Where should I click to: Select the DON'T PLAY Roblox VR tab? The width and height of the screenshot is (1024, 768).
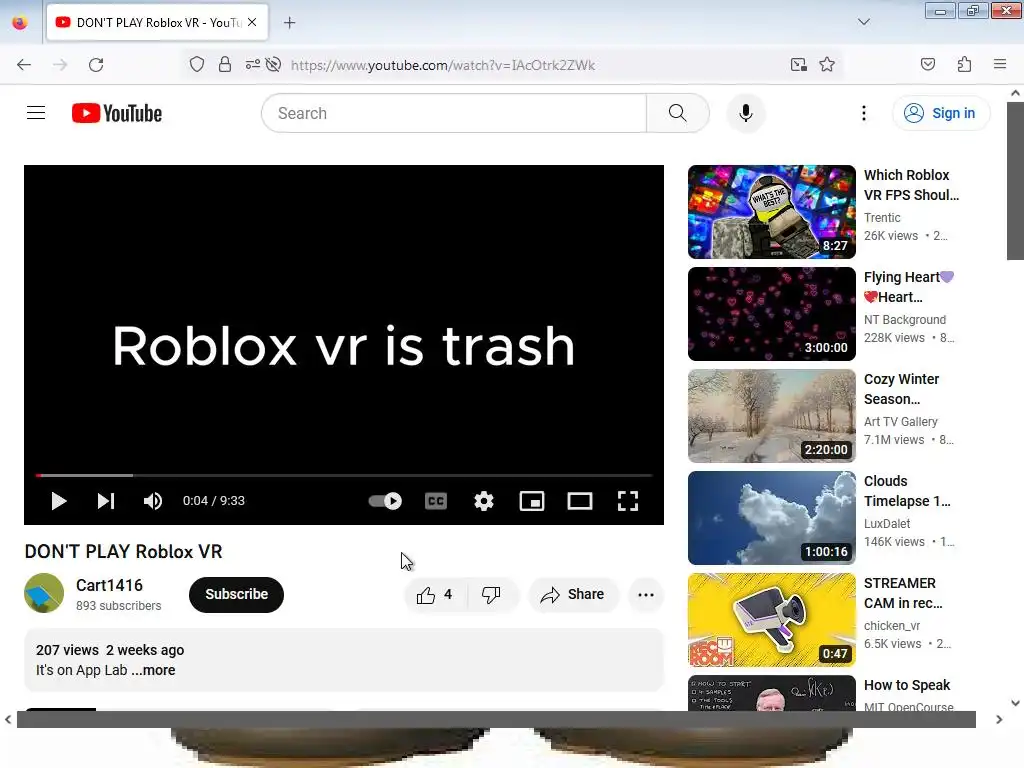157,22
